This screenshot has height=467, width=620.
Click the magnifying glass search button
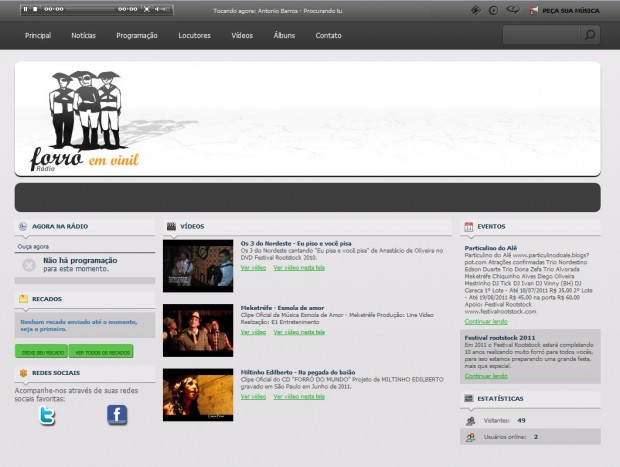(590, 35)
